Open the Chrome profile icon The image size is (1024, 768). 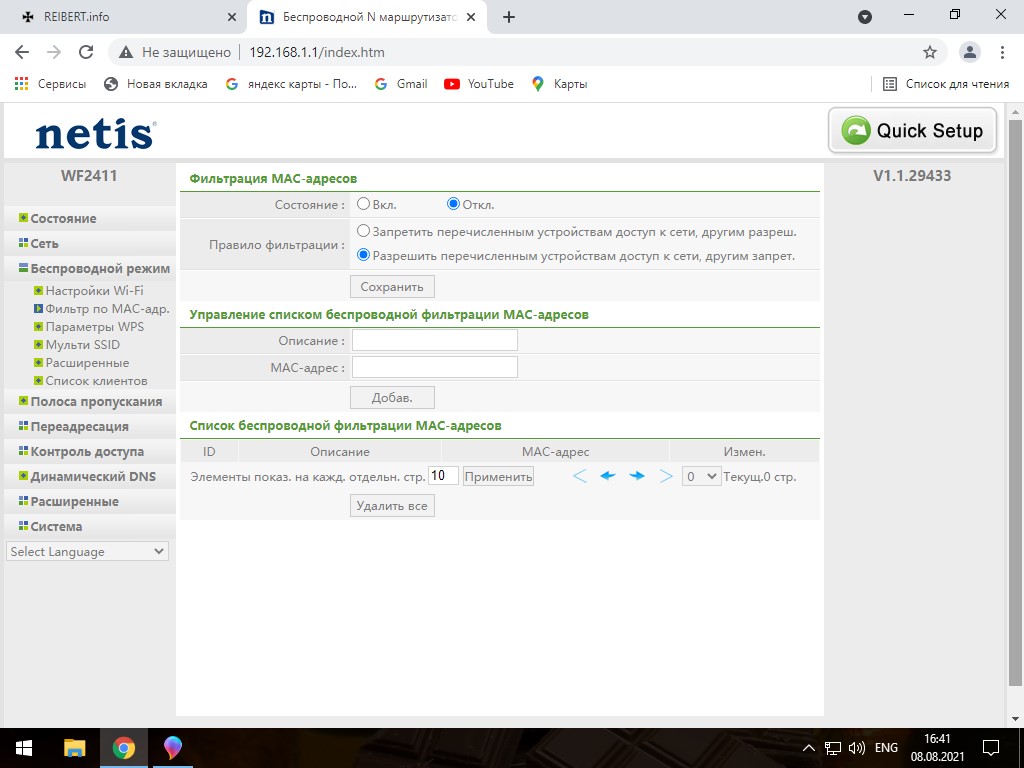[970, 52]
